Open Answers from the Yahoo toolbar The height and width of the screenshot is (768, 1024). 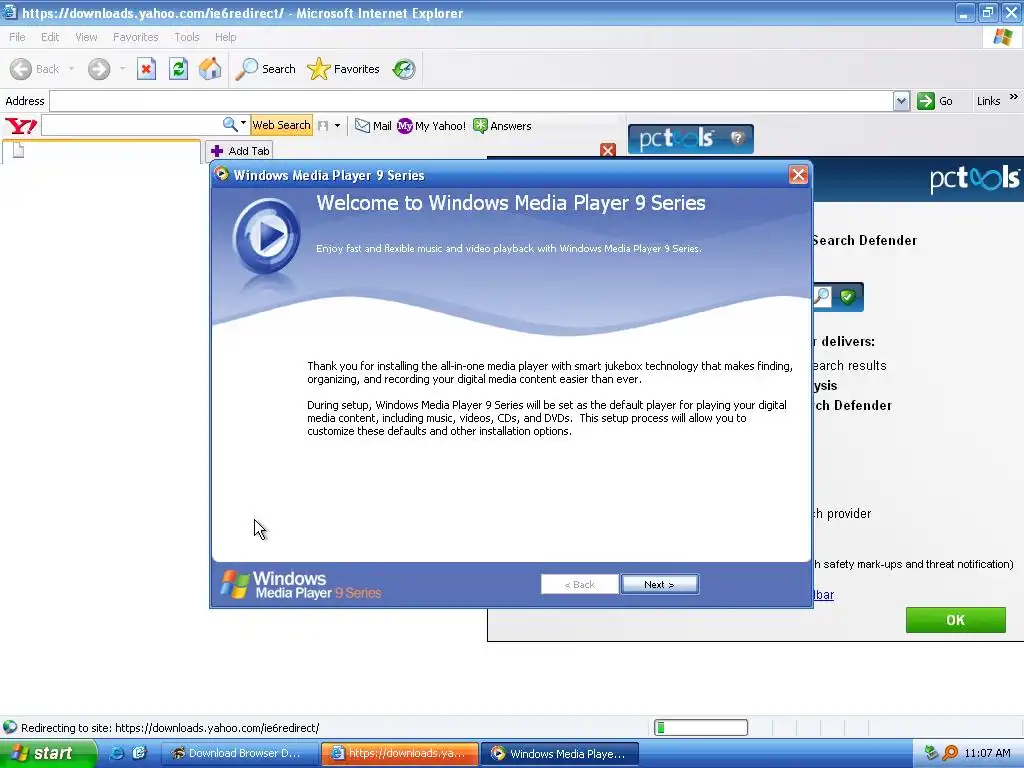click(502, 125)
